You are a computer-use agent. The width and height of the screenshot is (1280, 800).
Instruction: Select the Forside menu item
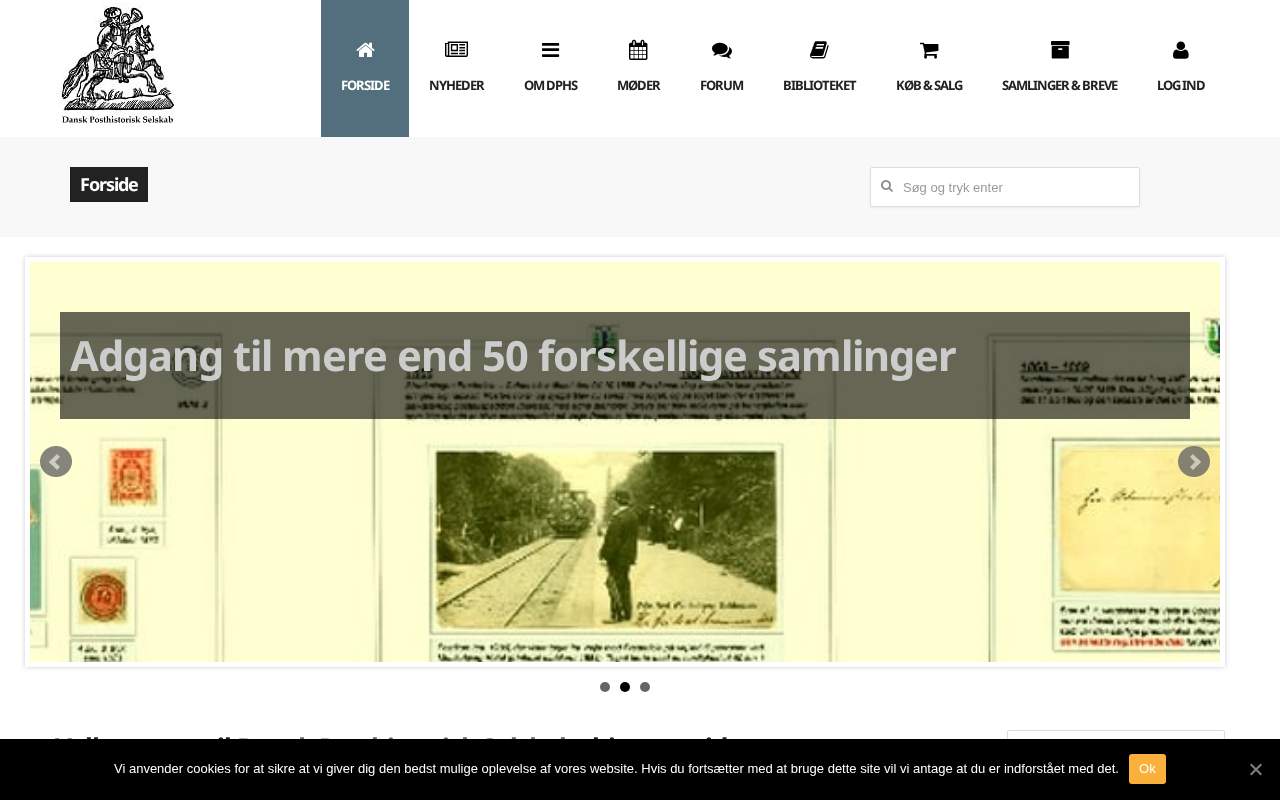click(x=365, y=68)
